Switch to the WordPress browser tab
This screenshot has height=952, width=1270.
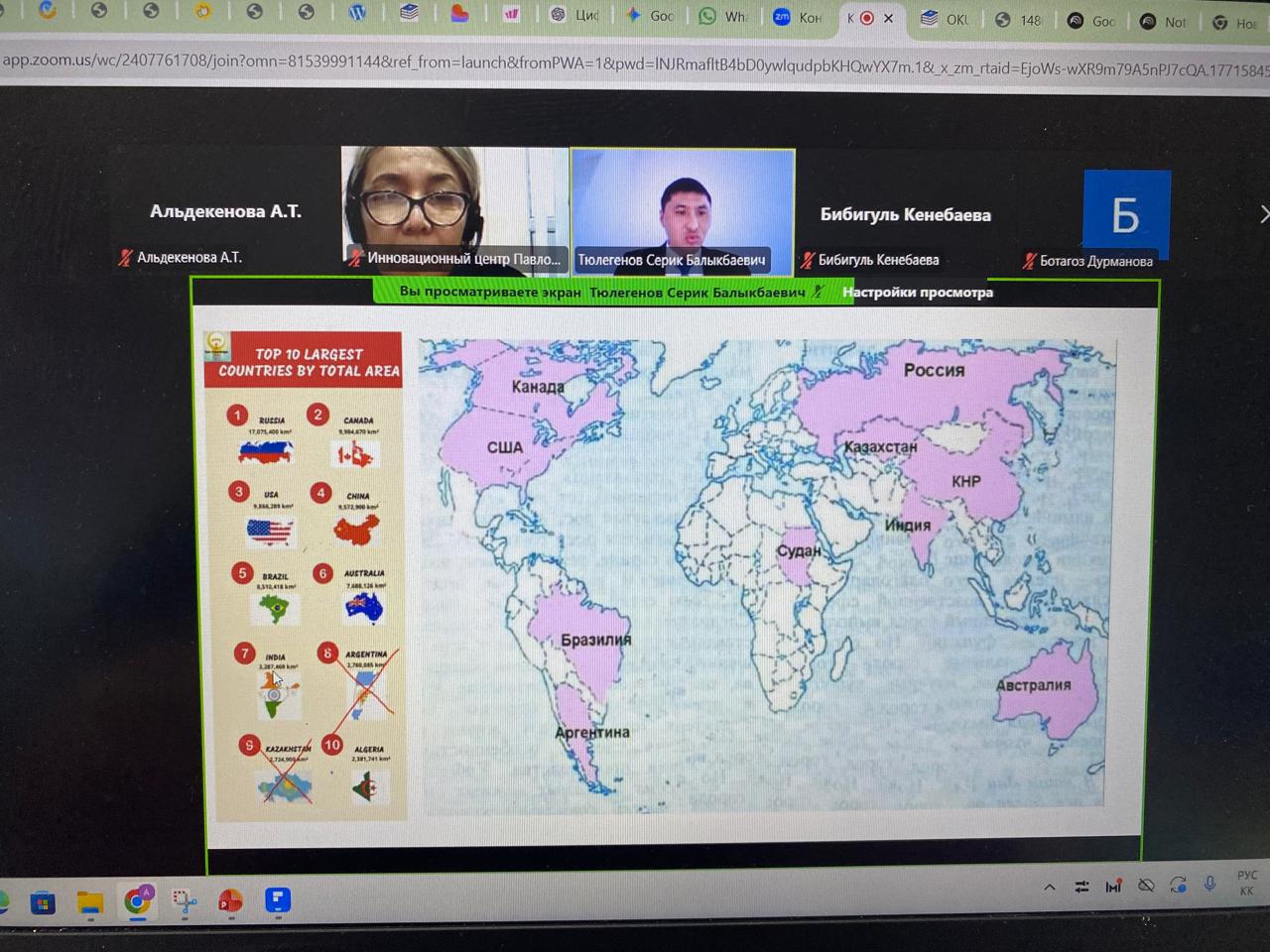click(x=357, y=13)
